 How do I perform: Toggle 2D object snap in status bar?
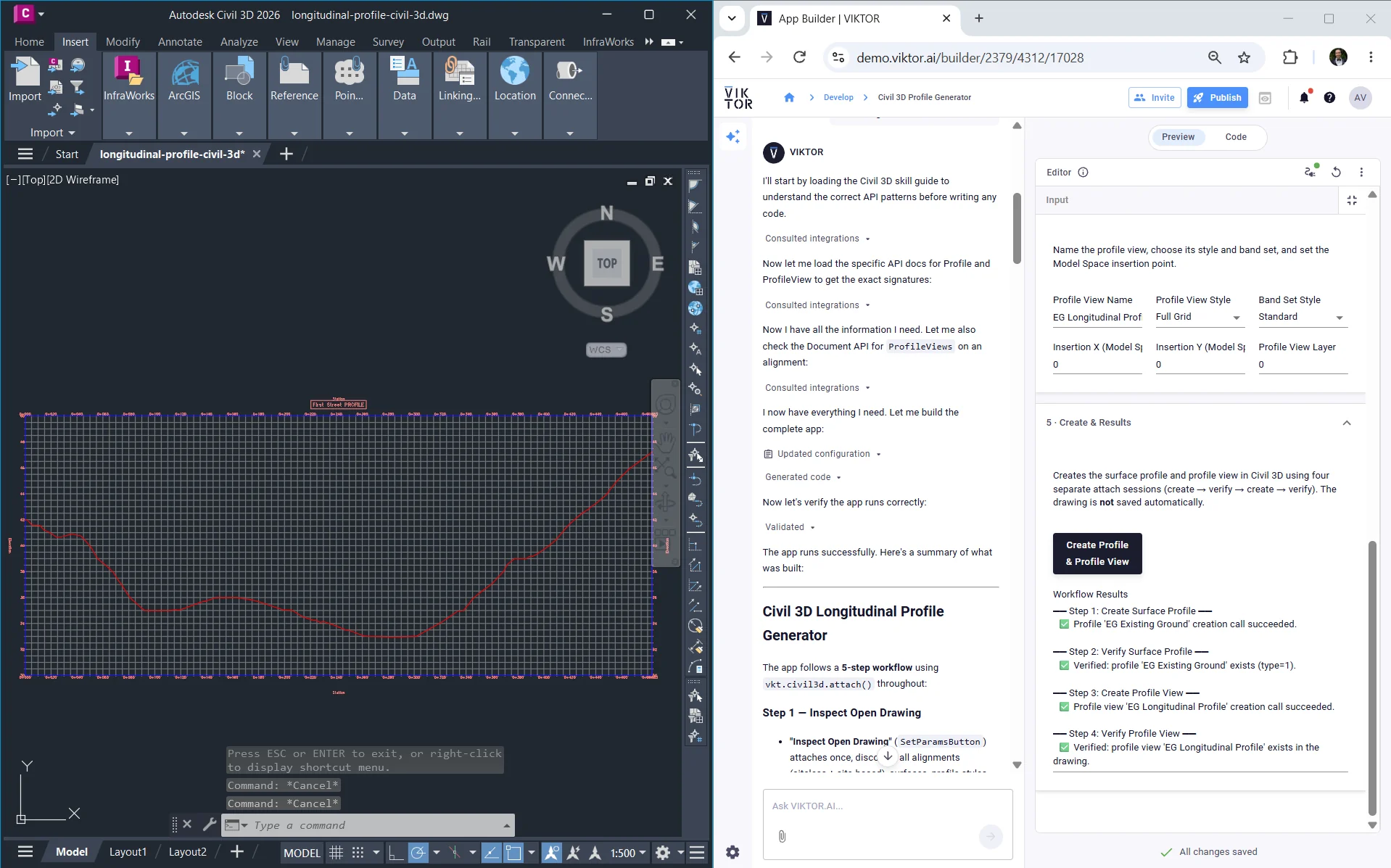coord(513,852)
